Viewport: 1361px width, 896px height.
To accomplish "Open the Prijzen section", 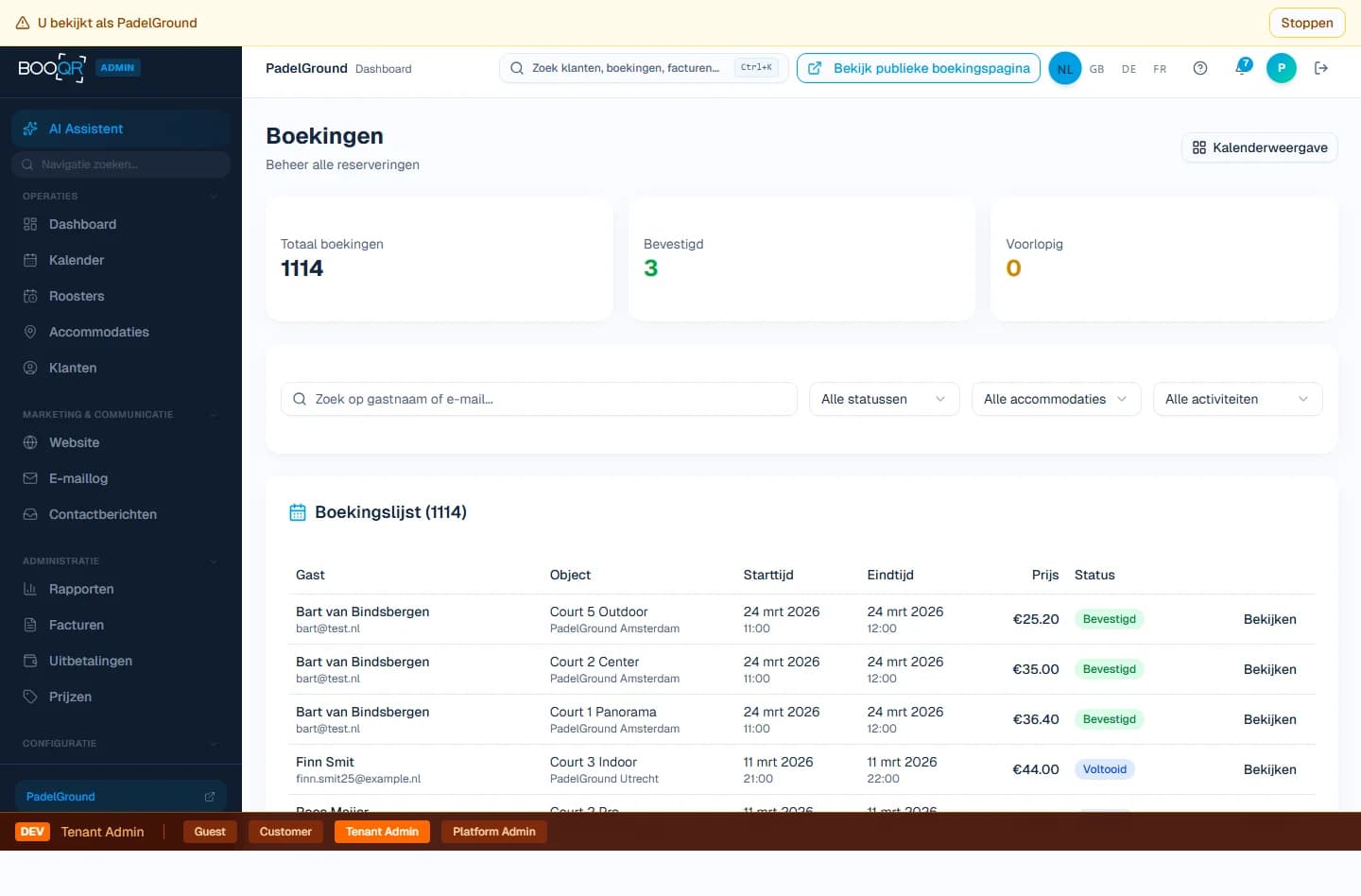I will click(70, 697).
